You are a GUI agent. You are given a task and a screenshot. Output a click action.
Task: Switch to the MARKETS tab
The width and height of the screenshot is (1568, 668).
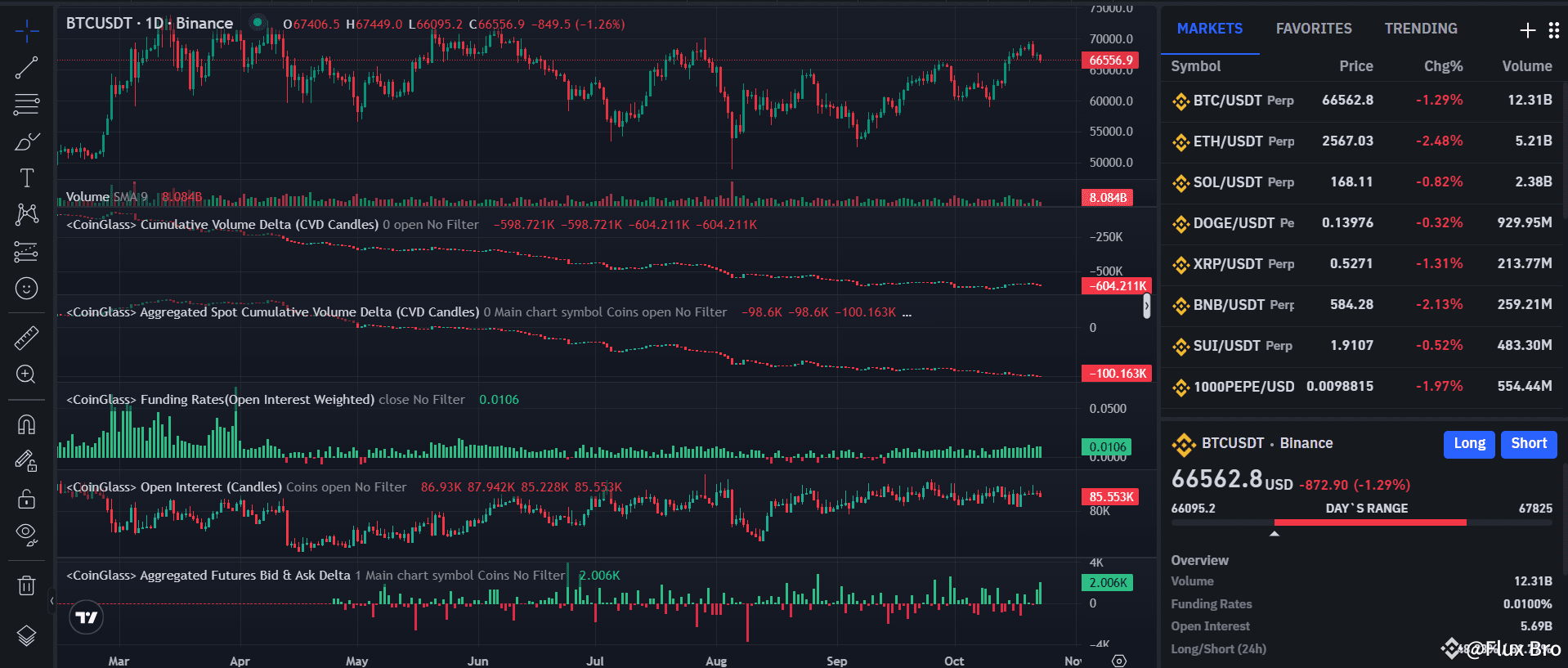[x=1210, y=29]
